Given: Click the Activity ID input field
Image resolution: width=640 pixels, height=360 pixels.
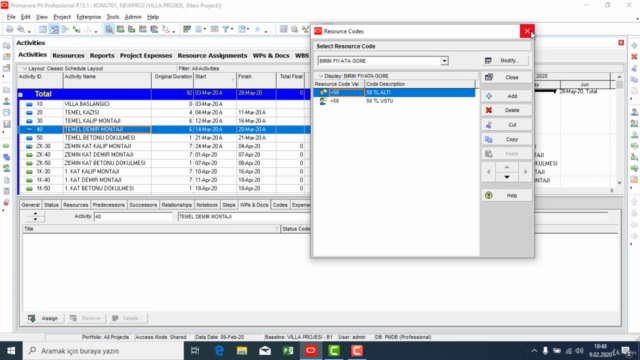Looking at the screenshot, I should pyautogui.click(x=133, y=217).
